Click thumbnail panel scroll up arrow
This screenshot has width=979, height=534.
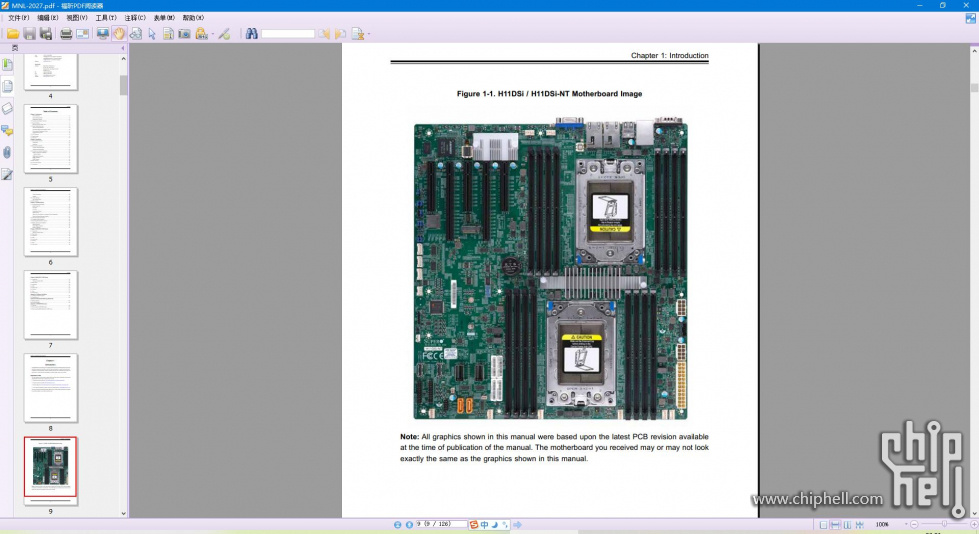coord(124,59)
